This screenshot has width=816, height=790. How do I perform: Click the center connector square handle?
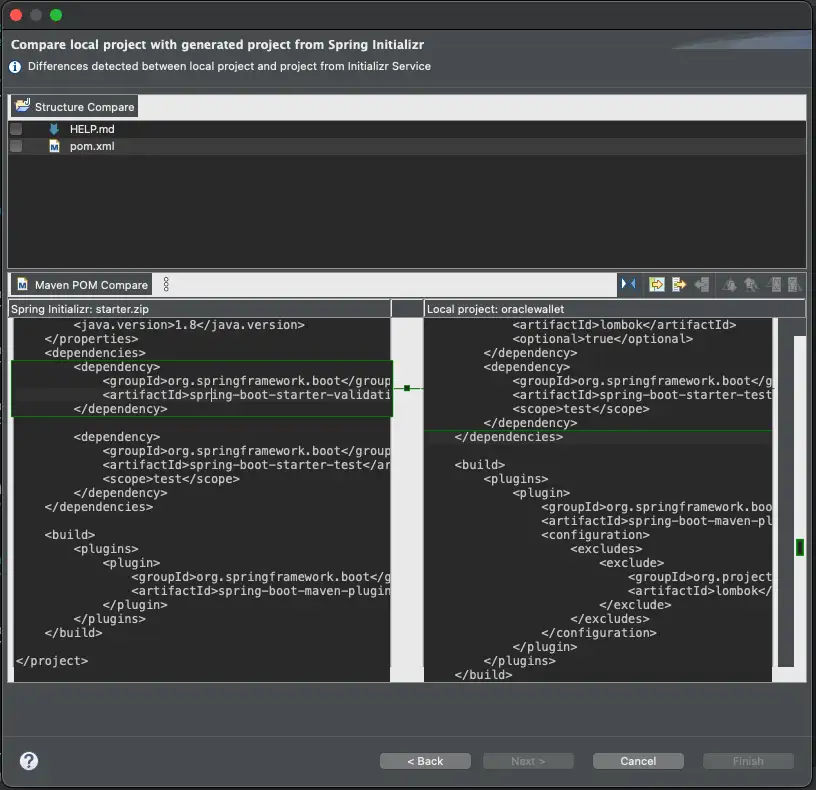click(x=407, y=388)
